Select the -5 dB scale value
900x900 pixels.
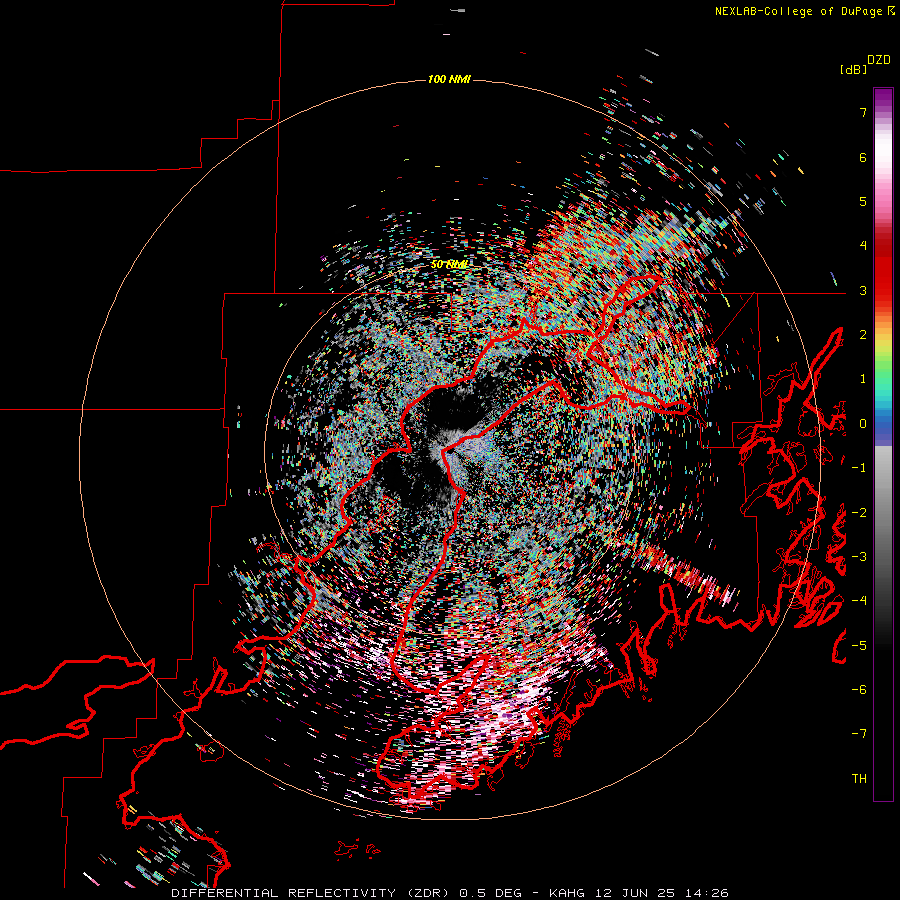859,646
